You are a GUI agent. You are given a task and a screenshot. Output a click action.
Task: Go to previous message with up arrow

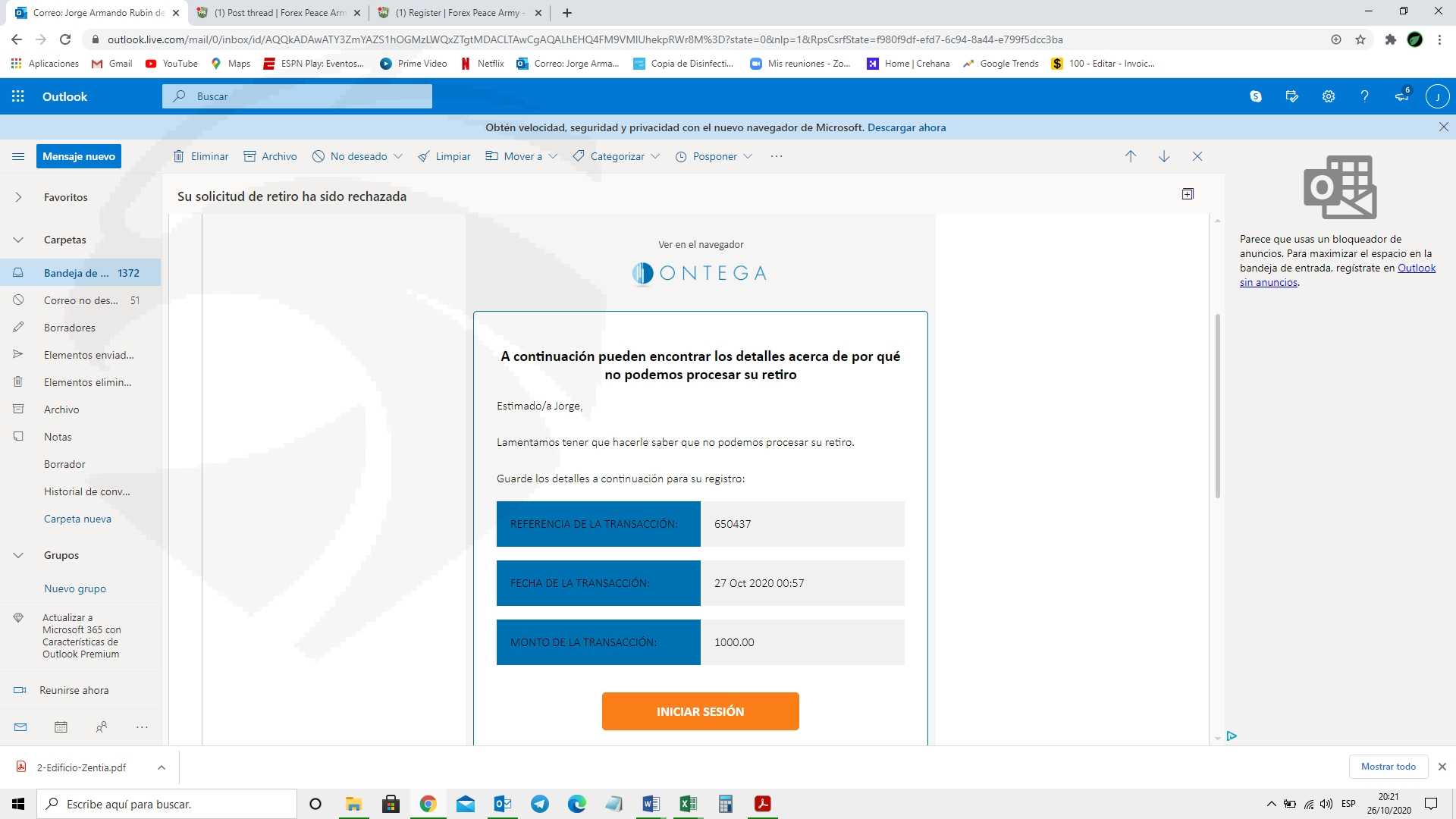[1131, 156]
